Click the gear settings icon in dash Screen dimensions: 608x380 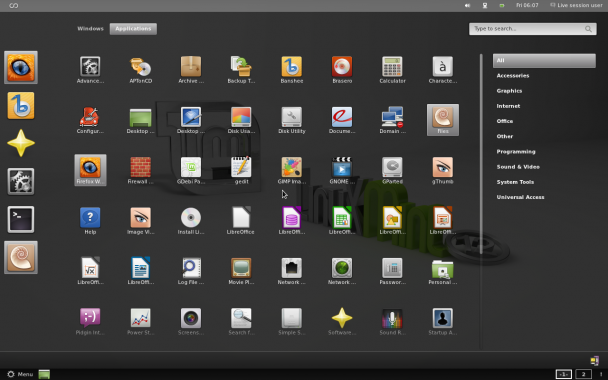coord(21,181)
